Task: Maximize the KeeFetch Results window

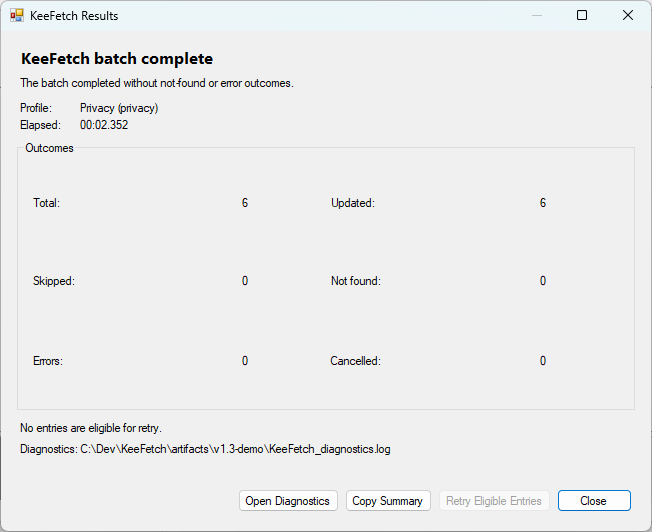Action: (x=582, y=15)
